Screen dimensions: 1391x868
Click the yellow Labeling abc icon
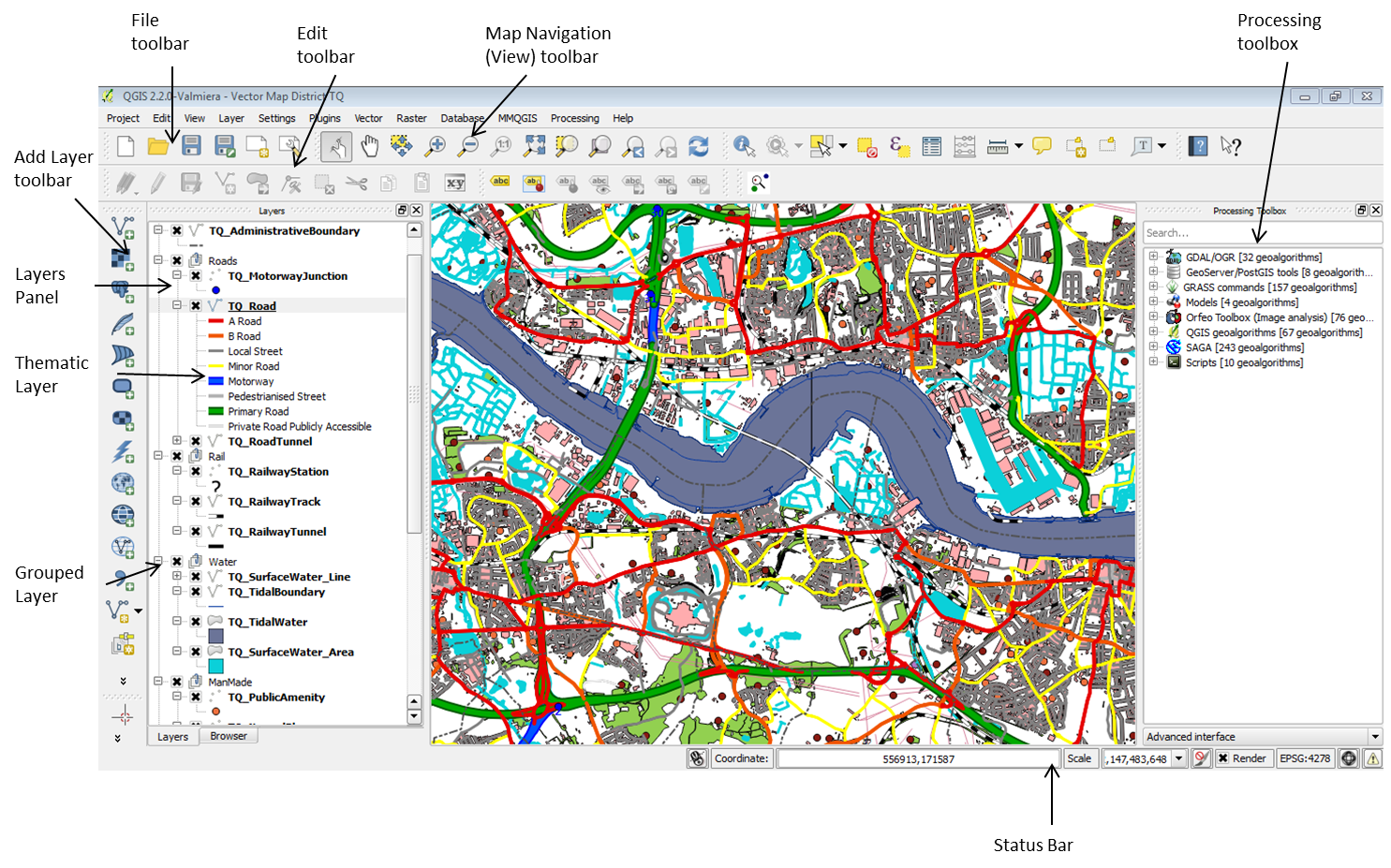501,182
